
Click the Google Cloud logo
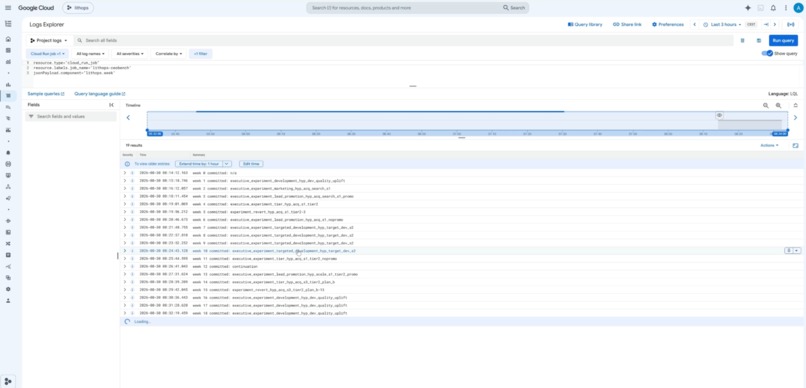36,8
